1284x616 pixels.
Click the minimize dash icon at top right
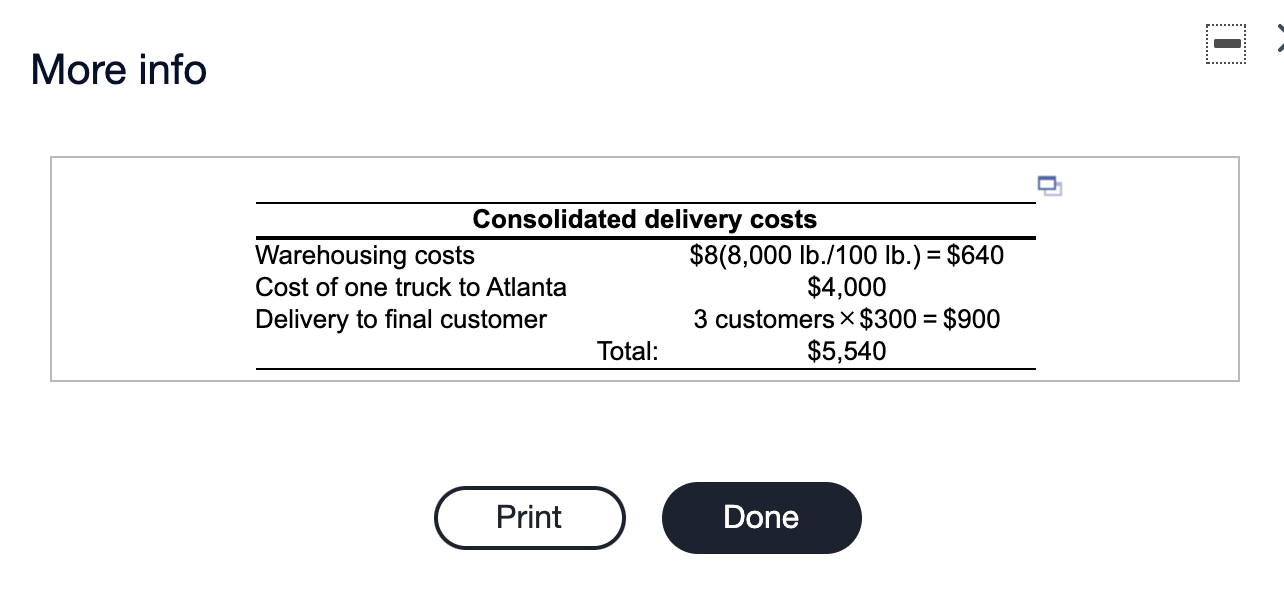click(x=1226, y=43)
